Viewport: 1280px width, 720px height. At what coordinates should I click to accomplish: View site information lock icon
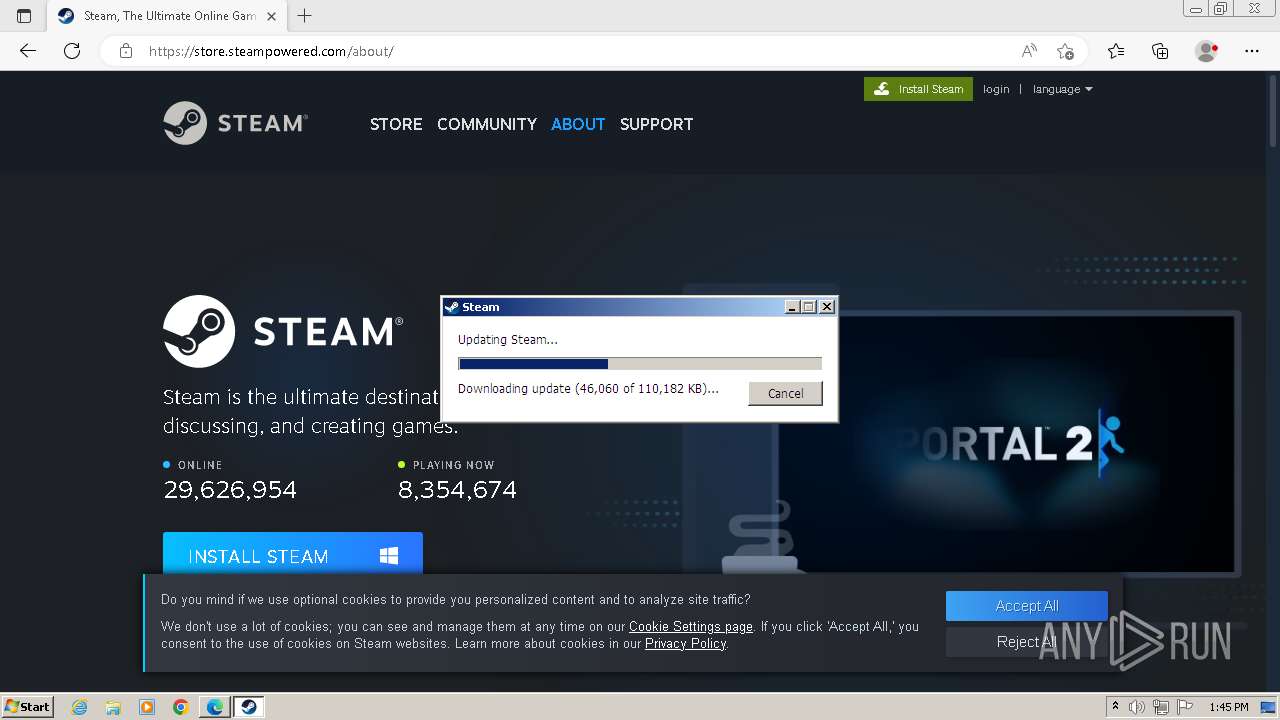click(x=126, y=51)
